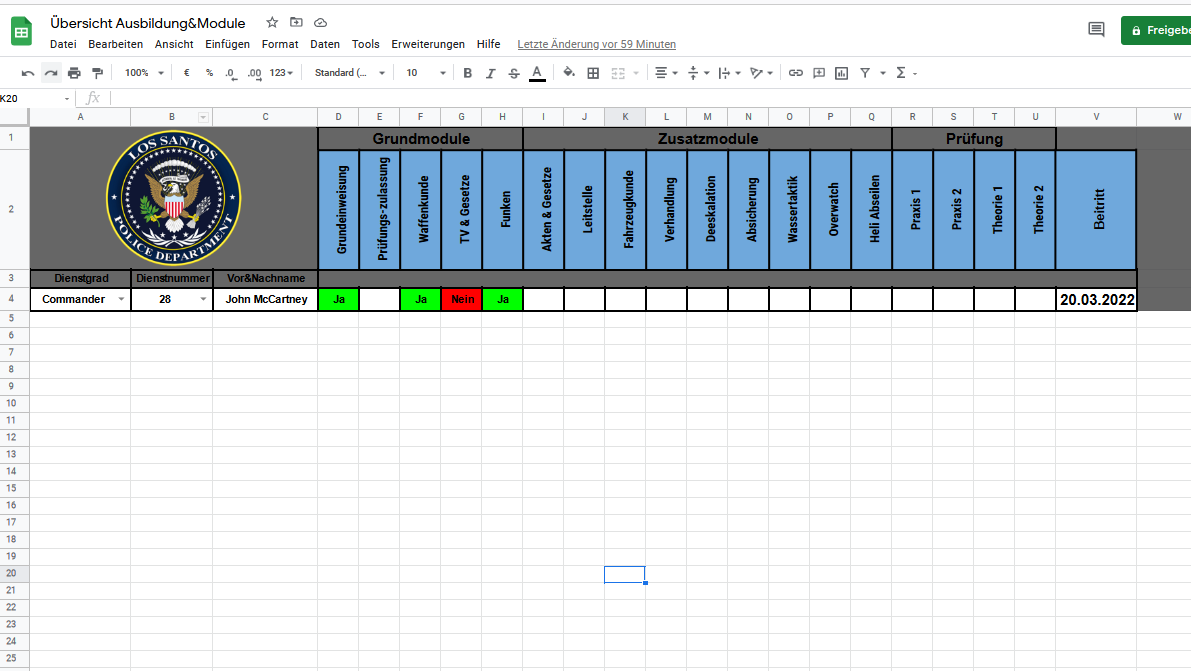Screen dimensions: 1191x671
Task: Open the Erweiterungen menu
Action: (x=428, y=44)
